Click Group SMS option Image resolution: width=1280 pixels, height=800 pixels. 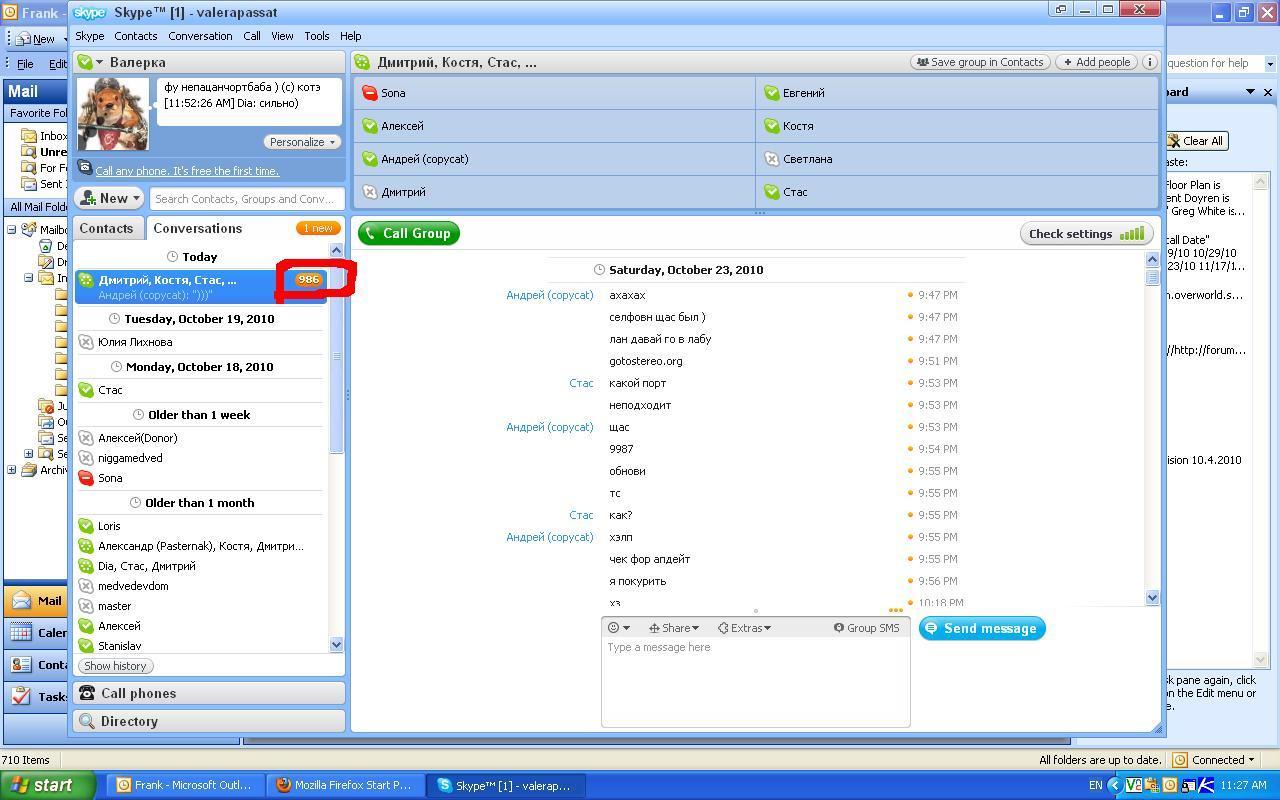point(866,628)
